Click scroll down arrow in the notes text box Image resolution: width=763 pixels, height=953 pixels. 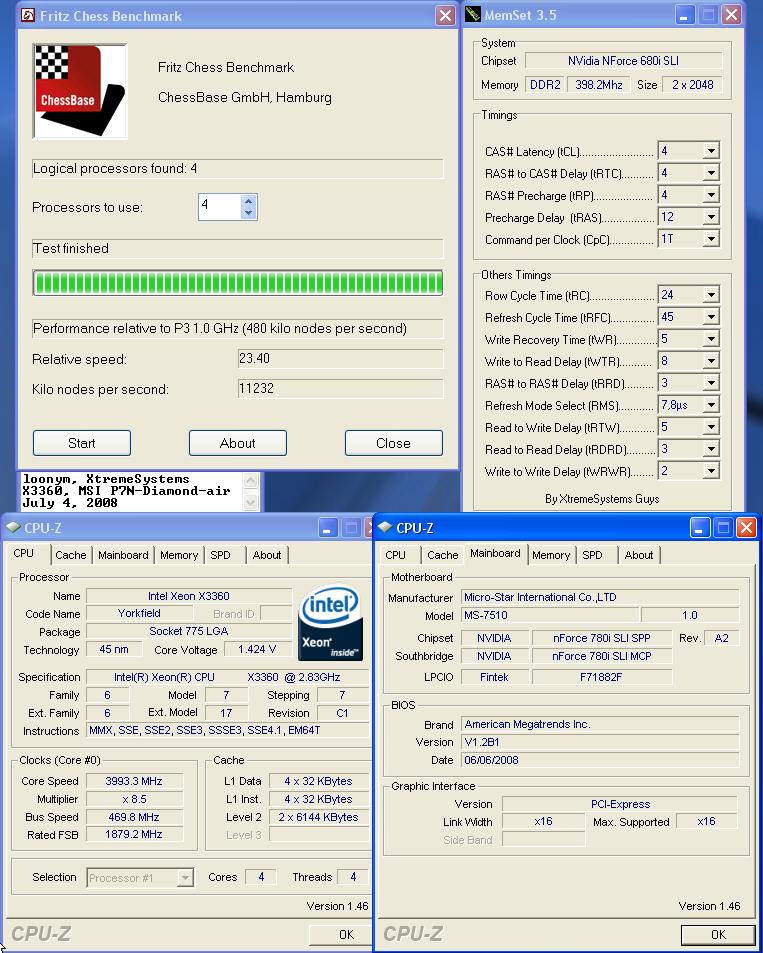(x=250, y=502)
